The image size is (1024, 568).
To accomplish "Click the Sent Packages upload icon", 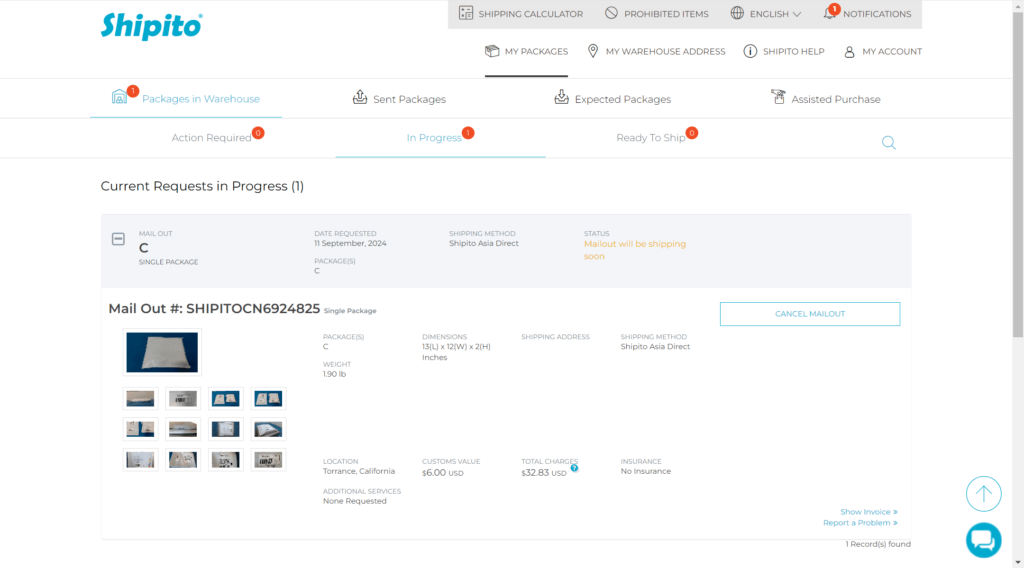I will click(x=360, y=97).
